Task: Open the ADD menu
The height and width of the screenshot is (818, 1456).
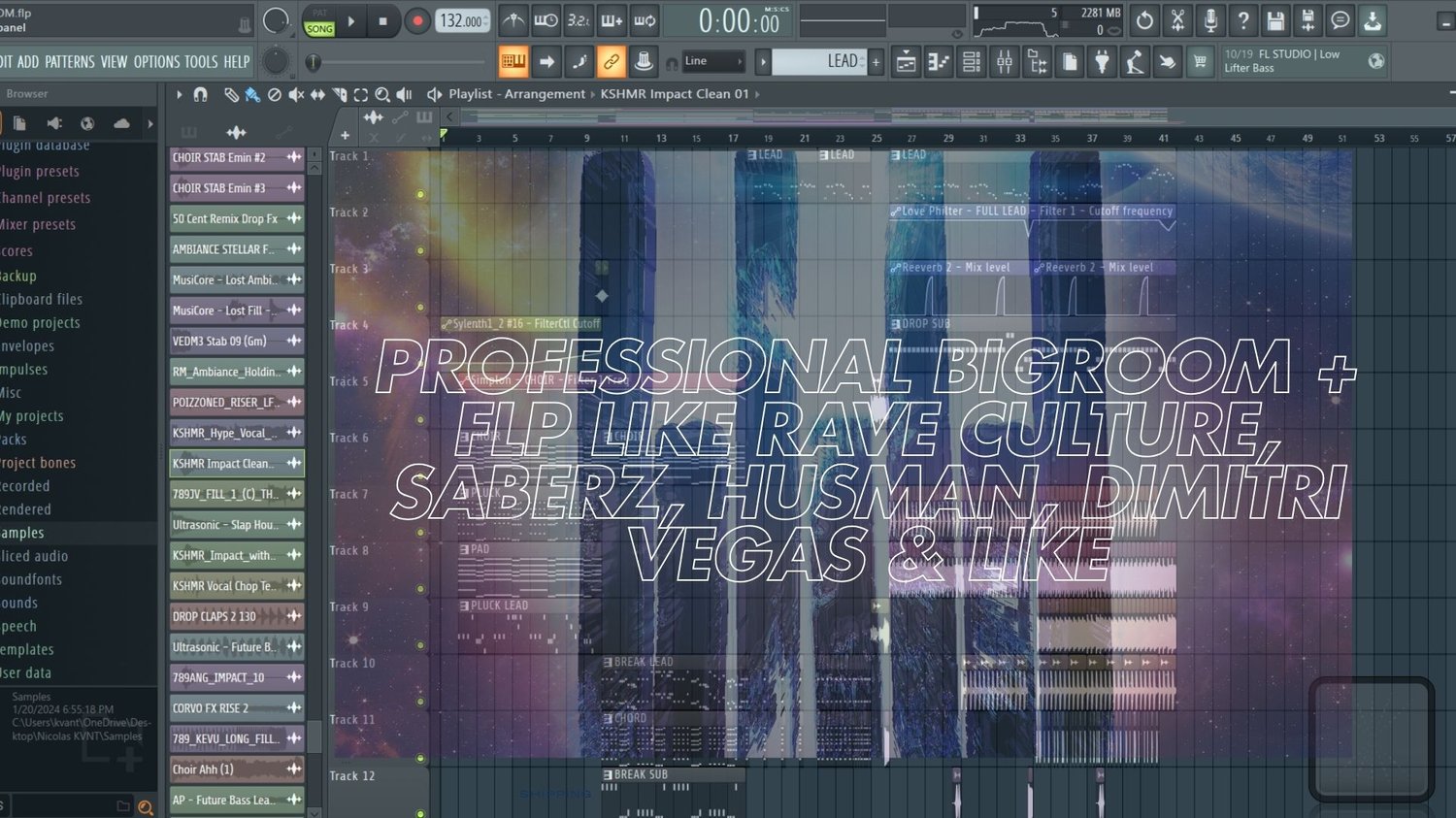Action: pyautogui.click(x=28, y=62)
